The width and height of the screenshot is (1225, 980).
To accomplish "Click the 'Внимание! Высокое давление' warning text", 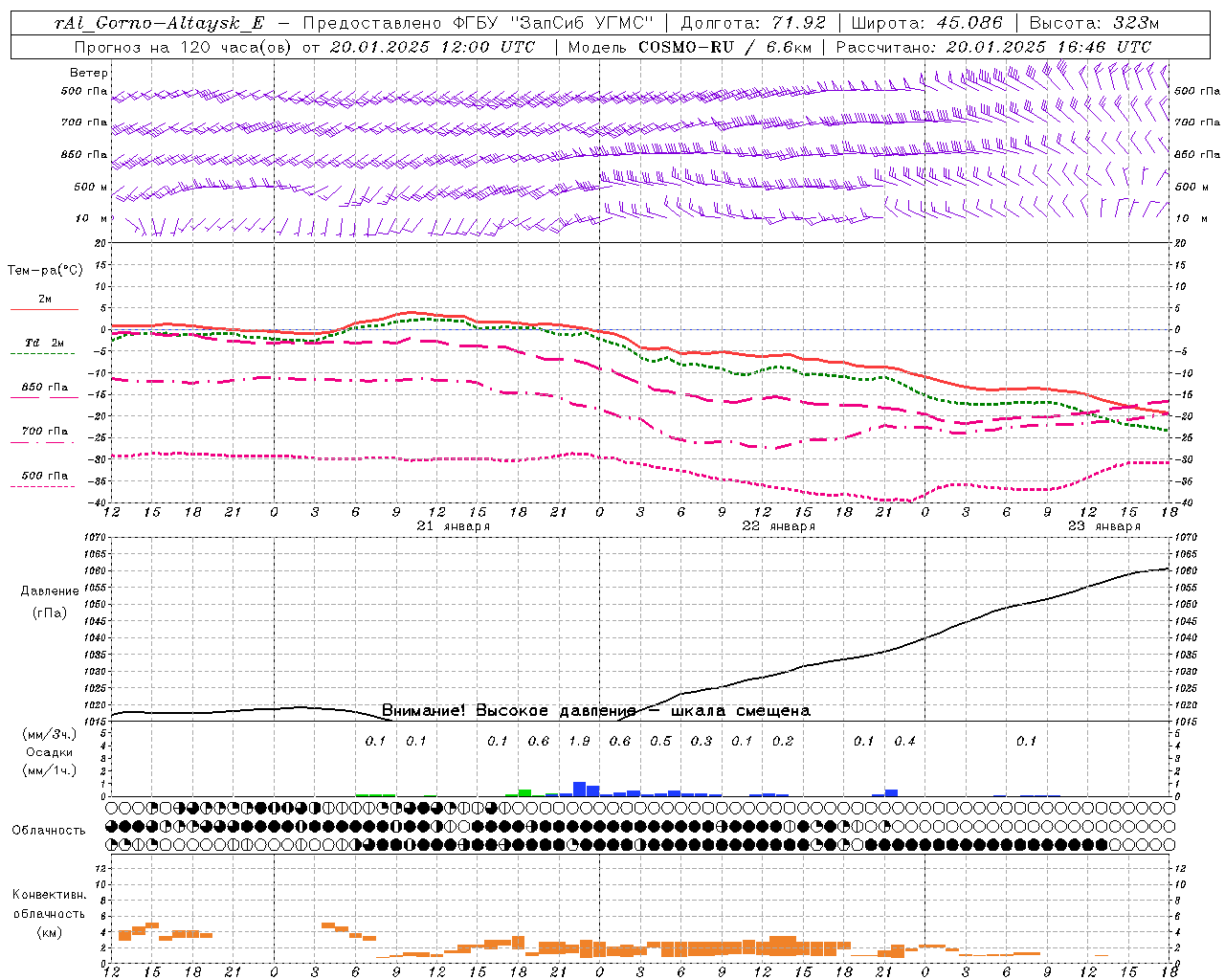I will pos(509,711).
